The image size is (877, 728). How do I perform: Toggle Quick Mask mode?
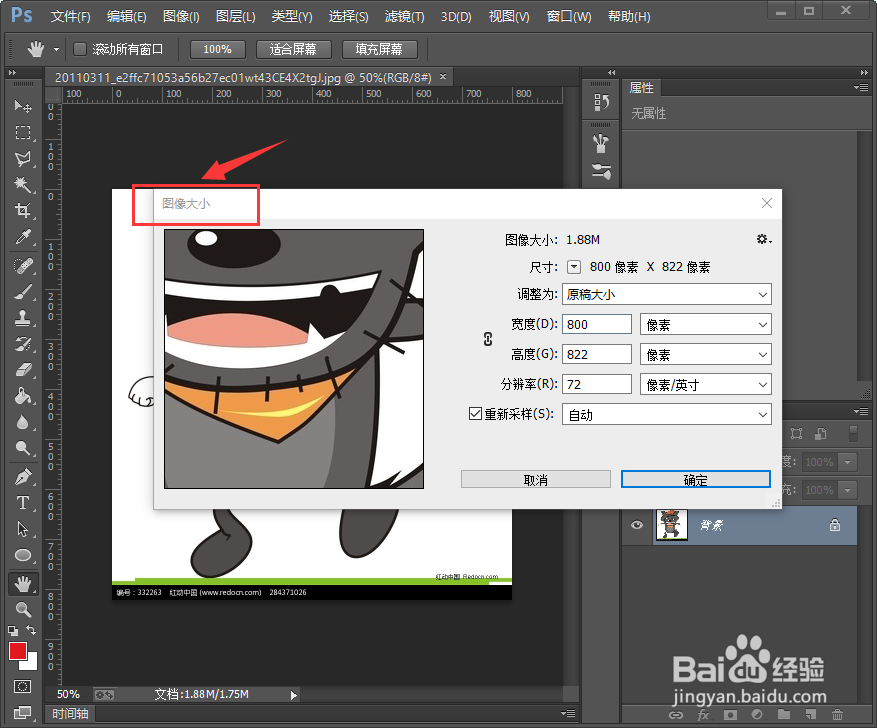23,686
